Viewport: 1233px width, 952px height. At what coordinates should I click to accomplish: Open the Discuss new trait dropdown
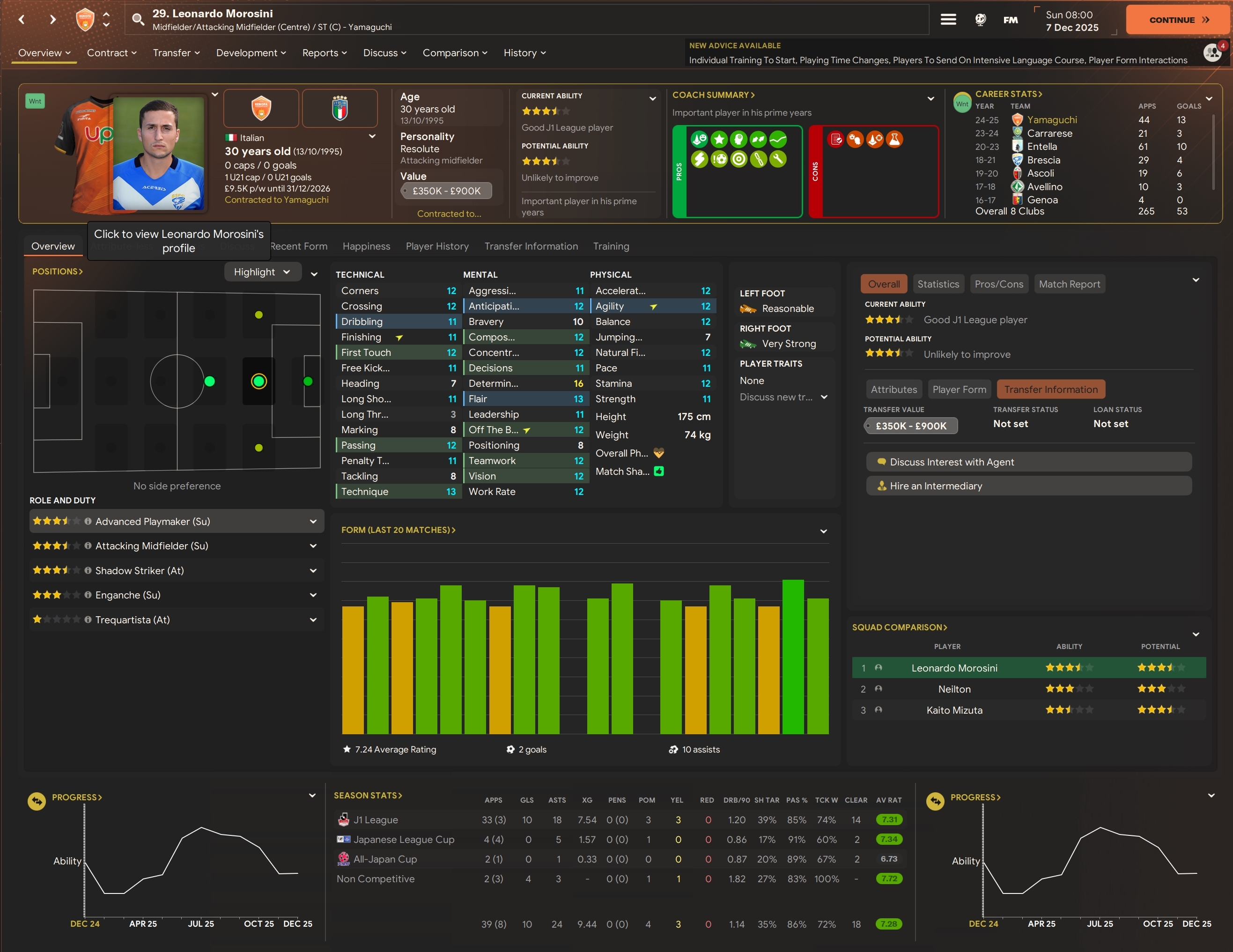(x=783, y=397)
